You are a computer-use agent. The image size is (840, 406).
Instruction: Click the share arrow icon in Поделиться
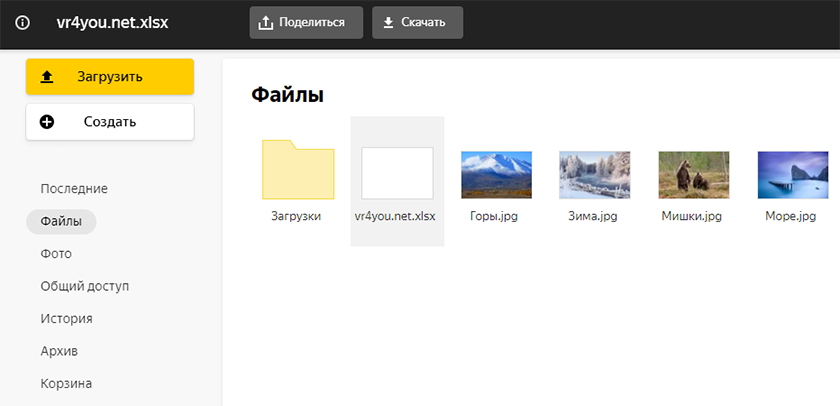click(x=266, y=22)
